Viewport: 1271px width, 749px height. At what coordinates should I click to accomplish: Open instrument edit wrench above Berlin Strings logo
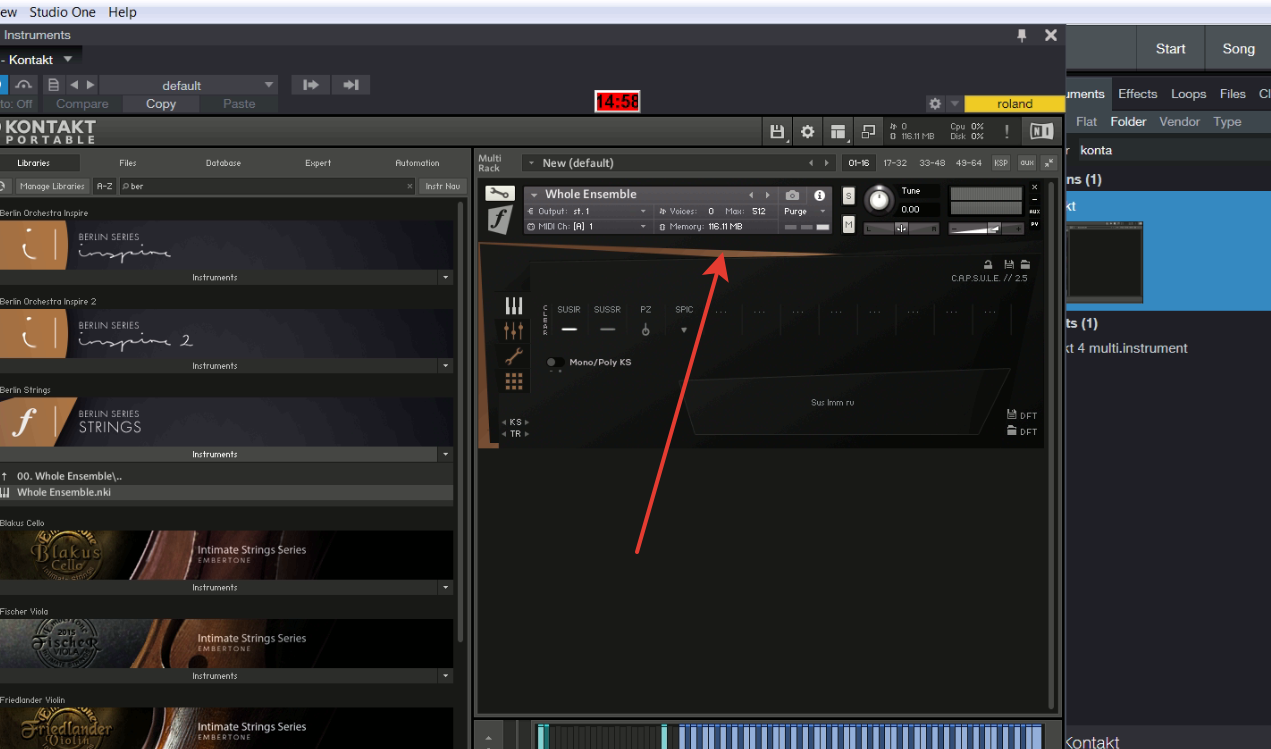point(499,193)
